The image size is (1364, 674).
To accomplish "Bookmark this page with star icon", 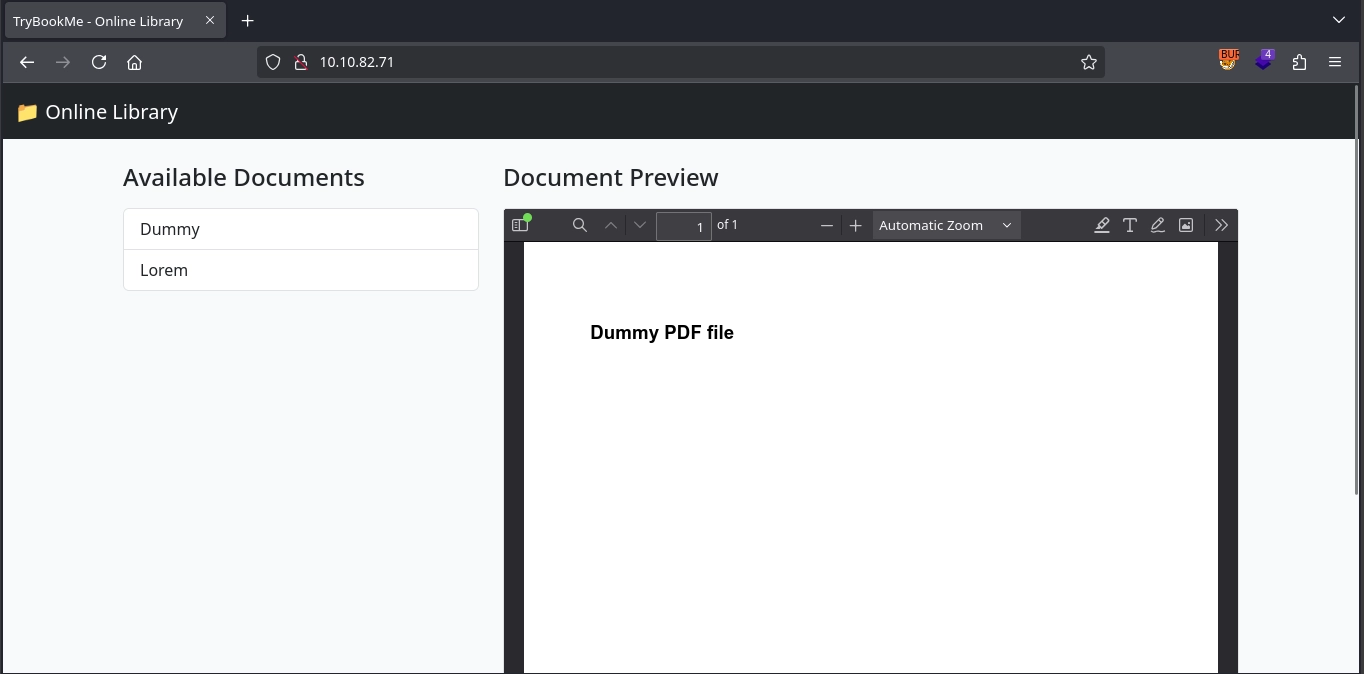I will [1088, 62].
